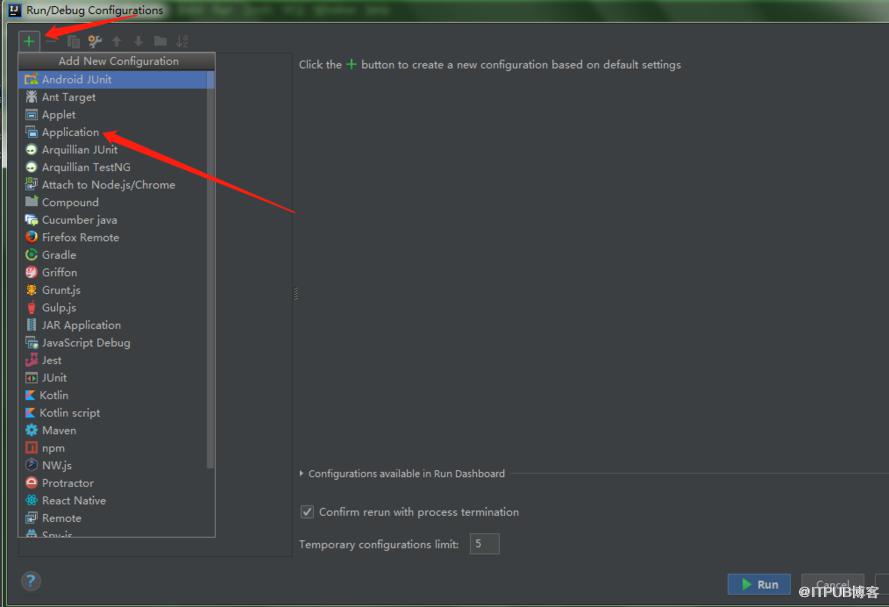889x607 pixels.
Task: Click the Move Down arrow icon
Action: point(138,41)
